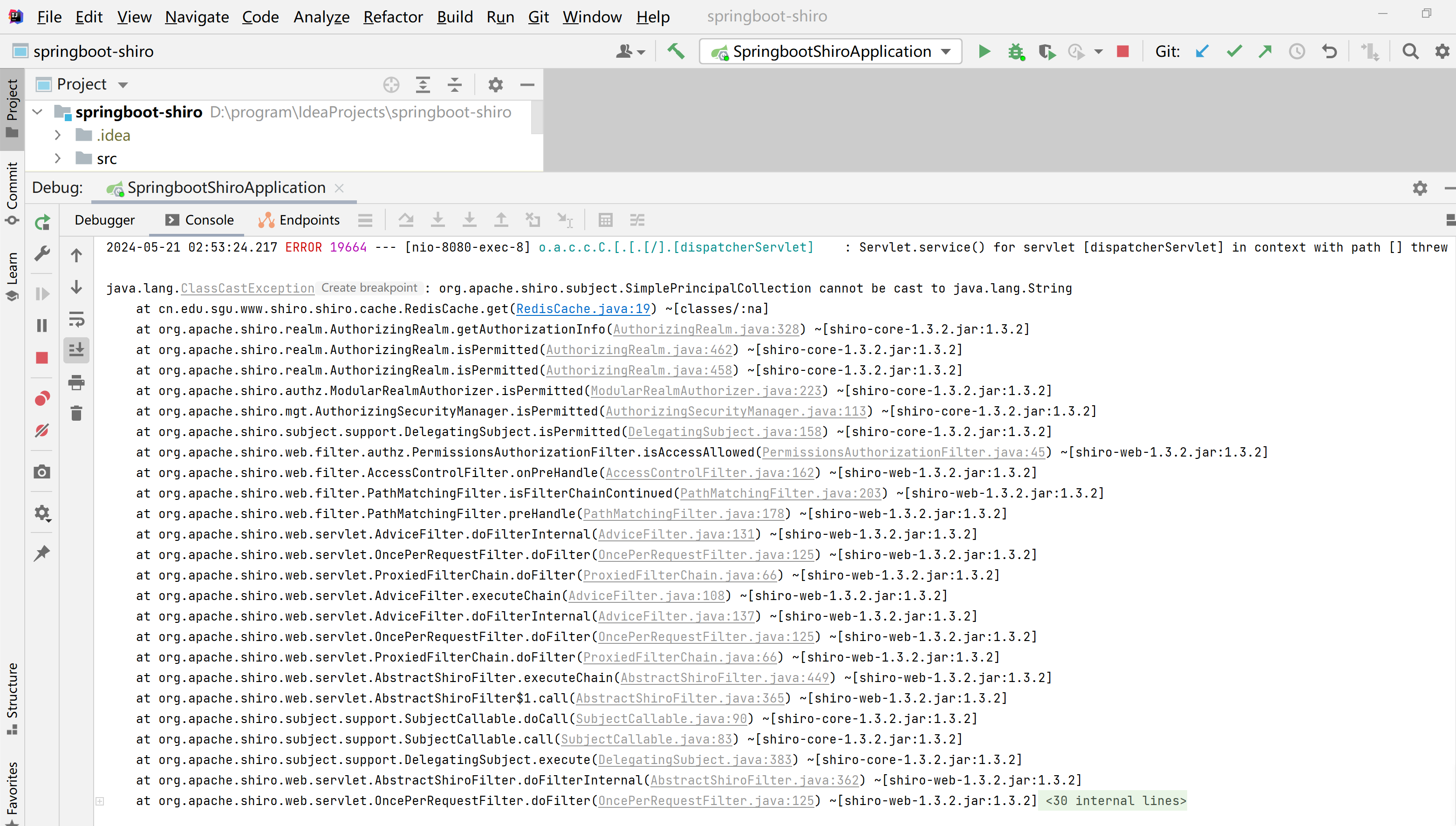Screen dimensions: 1456x826
Task: Switch to the Debugger tab
Action: 105,219
